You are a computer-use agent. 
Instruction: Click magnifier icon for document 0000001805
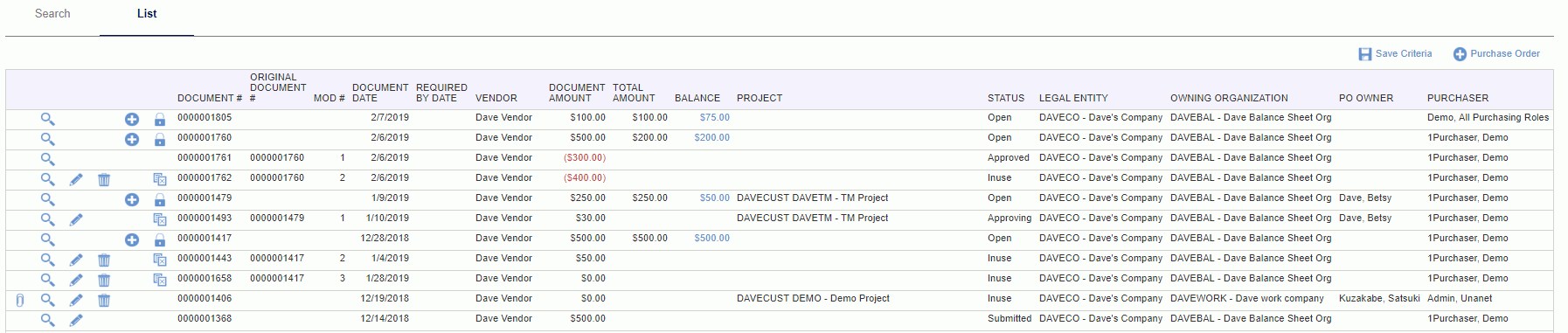click(48, 119)
